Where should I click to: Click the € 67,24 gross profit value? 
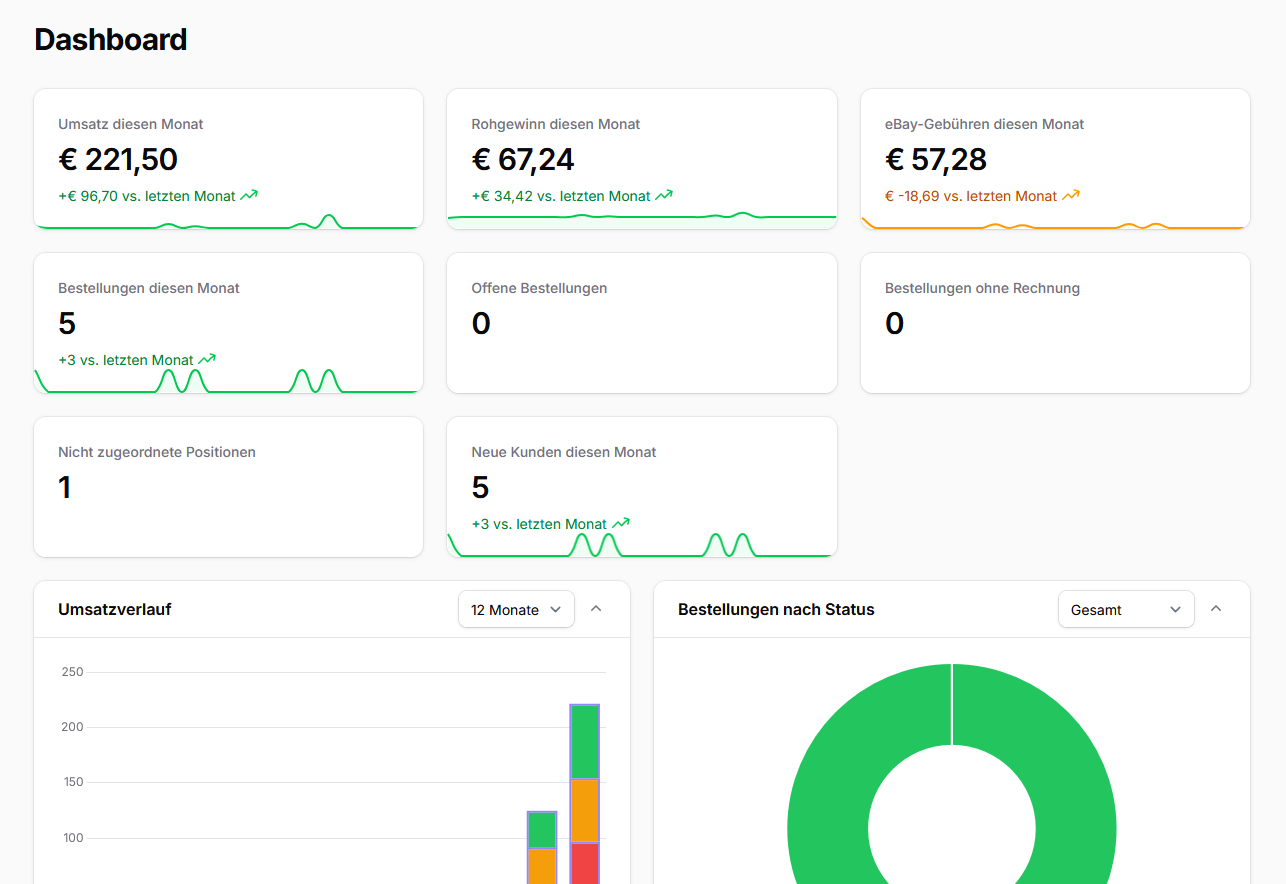(x=523, y=160)
